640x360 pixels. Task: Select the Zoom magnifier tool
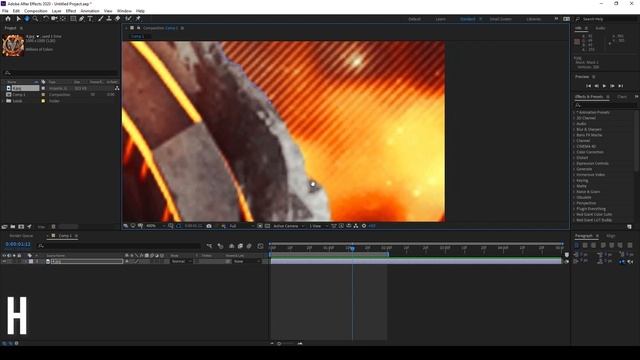coord(35,19)
